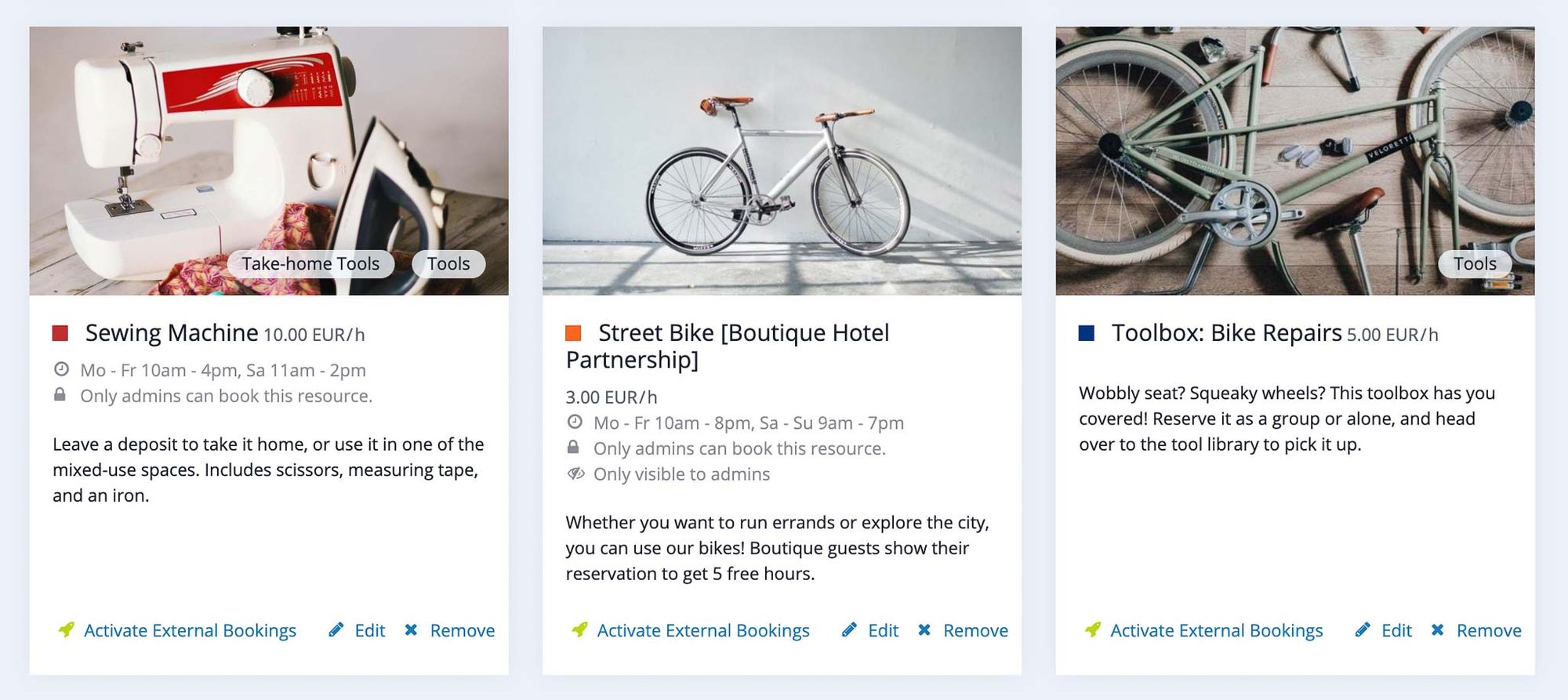This screenshot has width=1568, height=700.
Task: Click 'Edit' on the Street Bike card
Action: [884, 629]
